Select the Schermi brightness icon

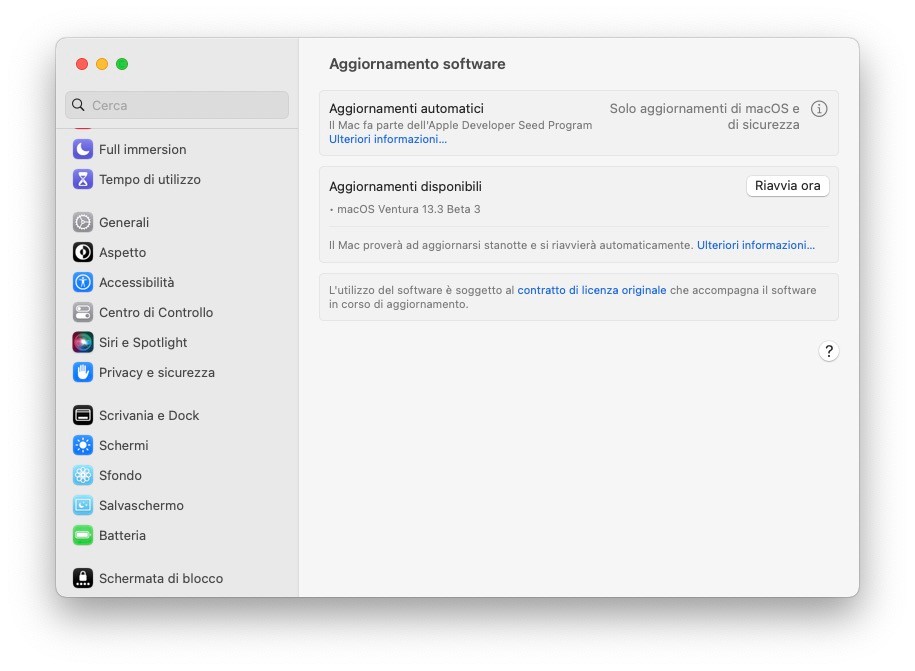82,445
